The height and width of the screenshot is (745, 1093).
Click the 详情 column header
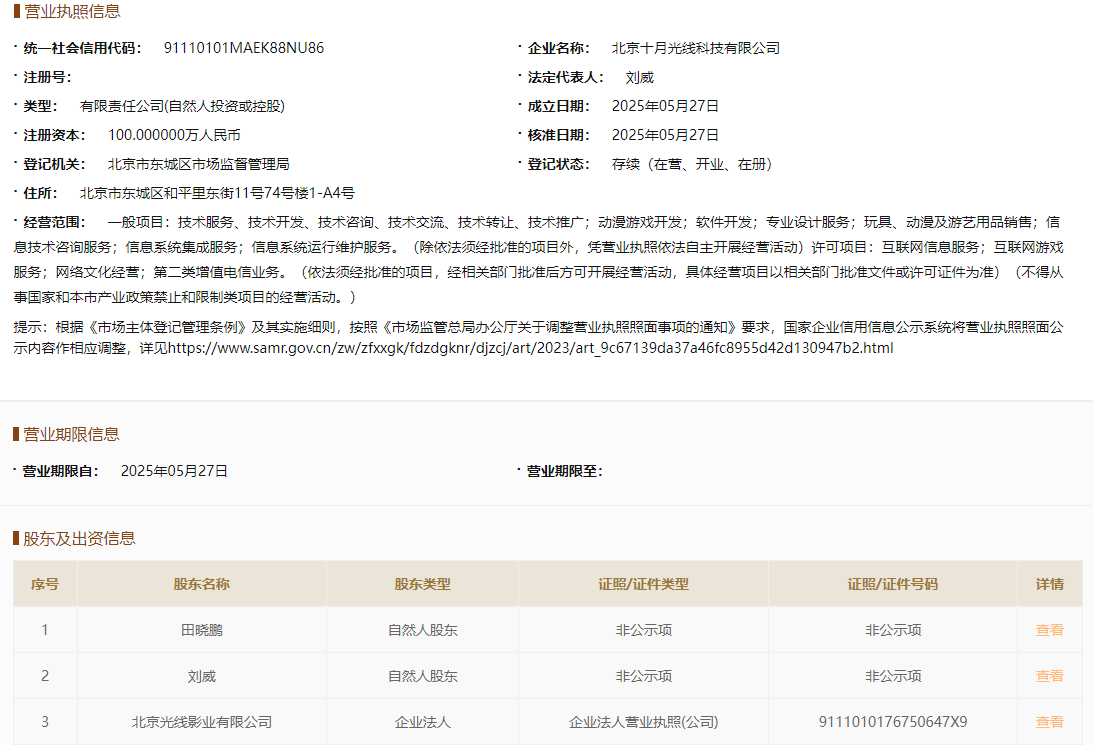point(1049,584)
